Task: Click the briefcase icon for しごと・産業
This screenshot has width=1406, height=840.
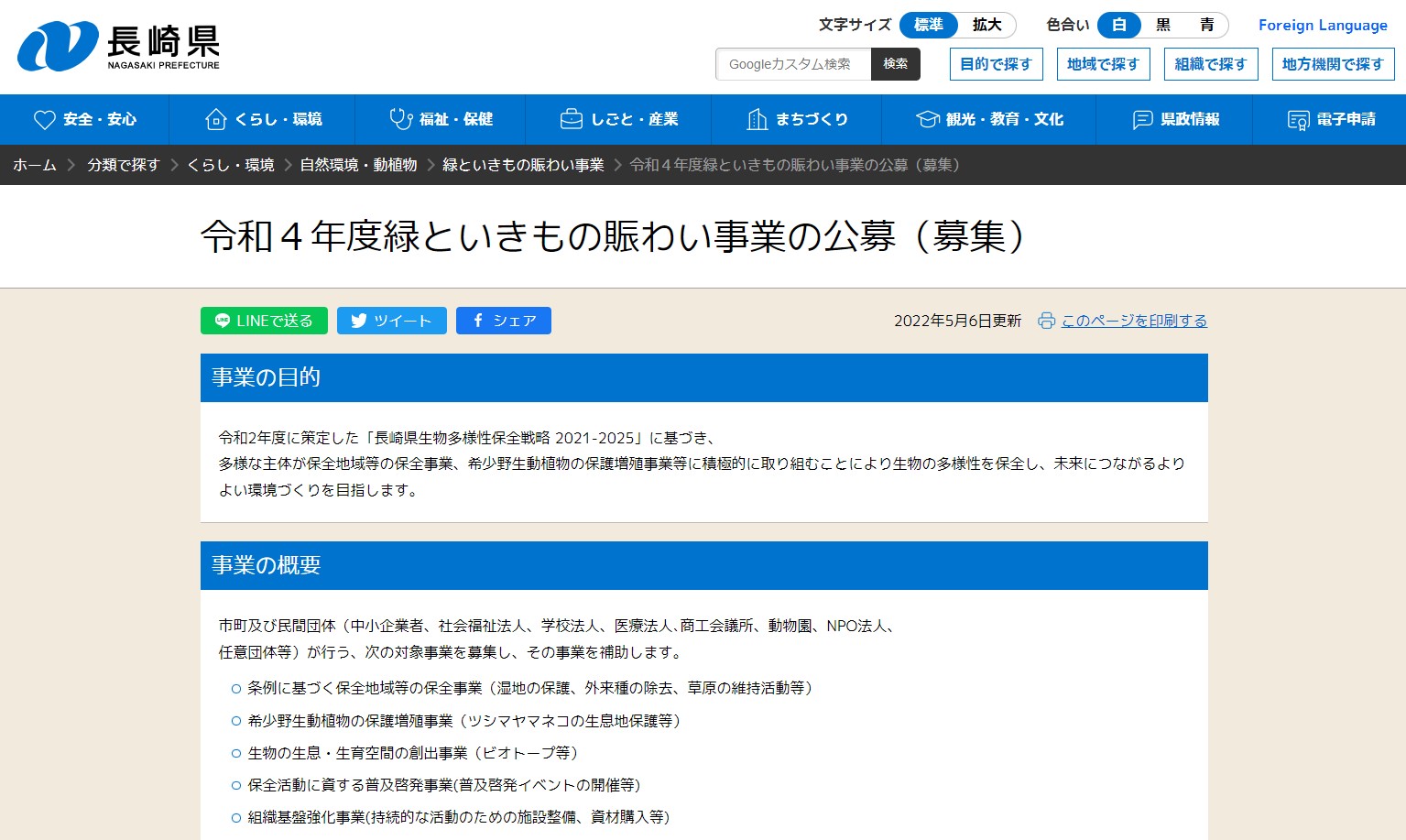Action: click(571, 120)
